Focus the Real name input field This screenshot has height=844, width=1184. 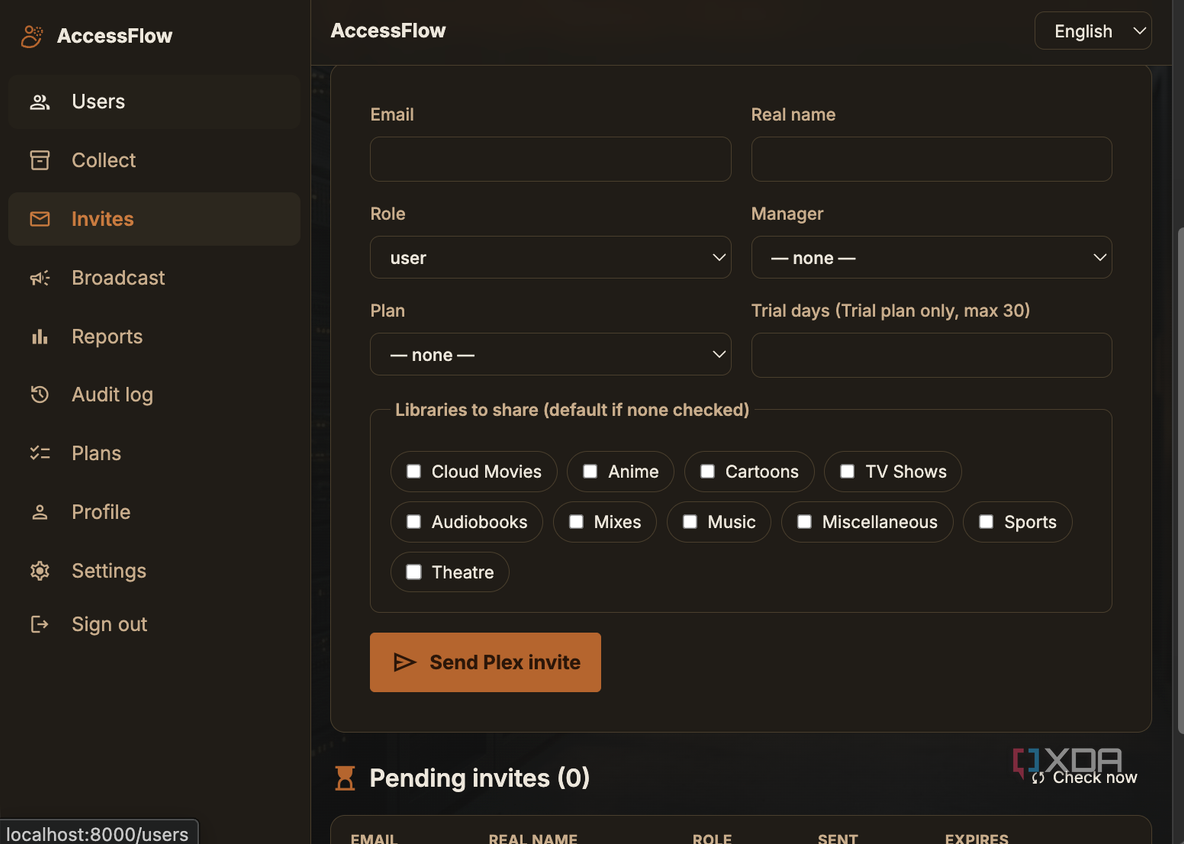pyautogui.click(x=931, y=159)
